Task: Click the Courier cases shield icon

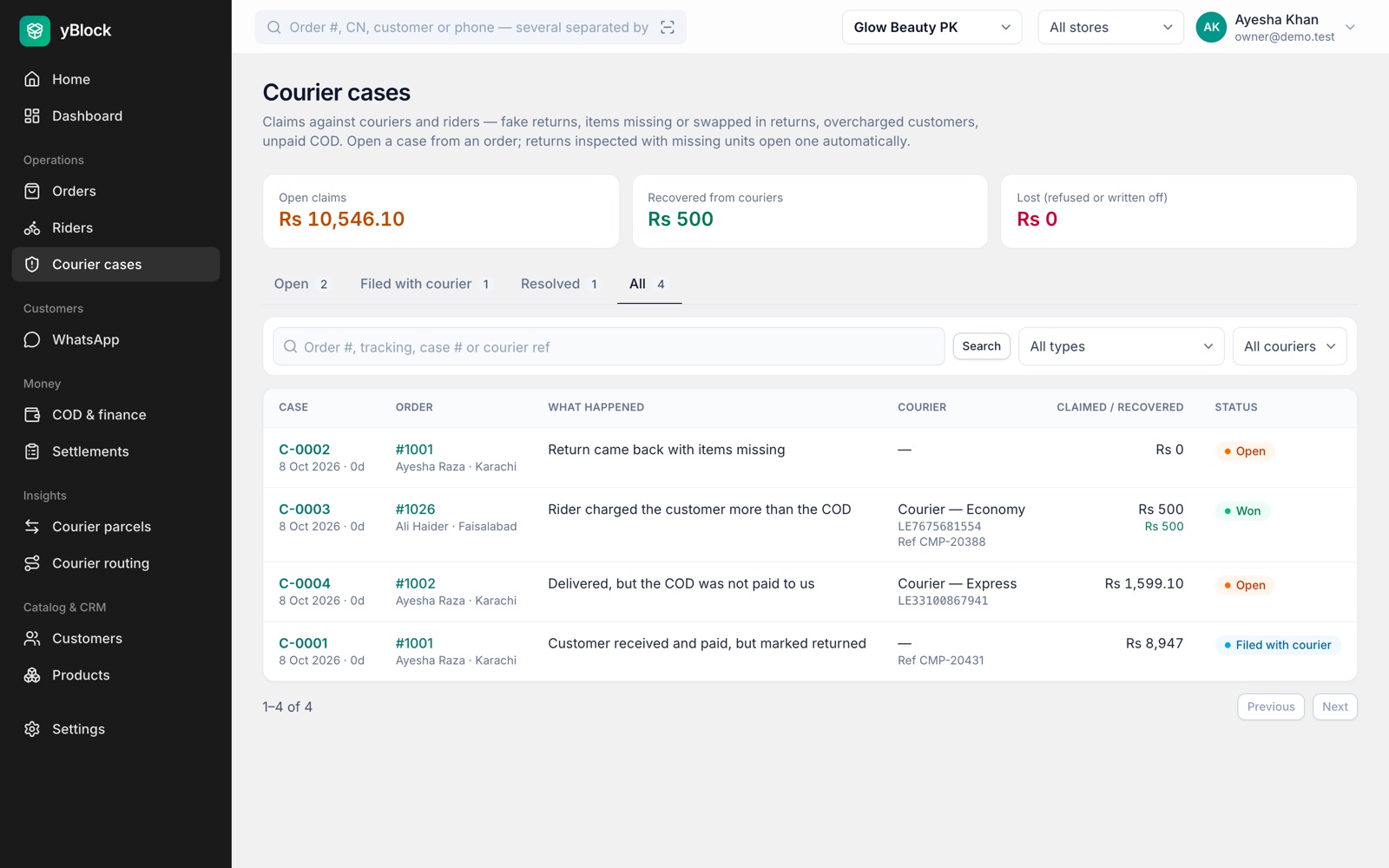Action: [x=32, y=264]
